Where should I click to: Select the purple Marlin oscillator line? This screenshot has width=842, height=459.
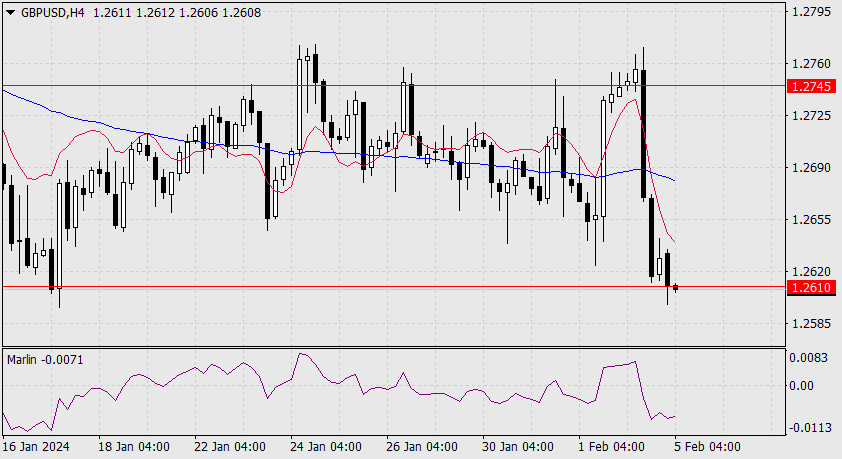pos(300,354)
